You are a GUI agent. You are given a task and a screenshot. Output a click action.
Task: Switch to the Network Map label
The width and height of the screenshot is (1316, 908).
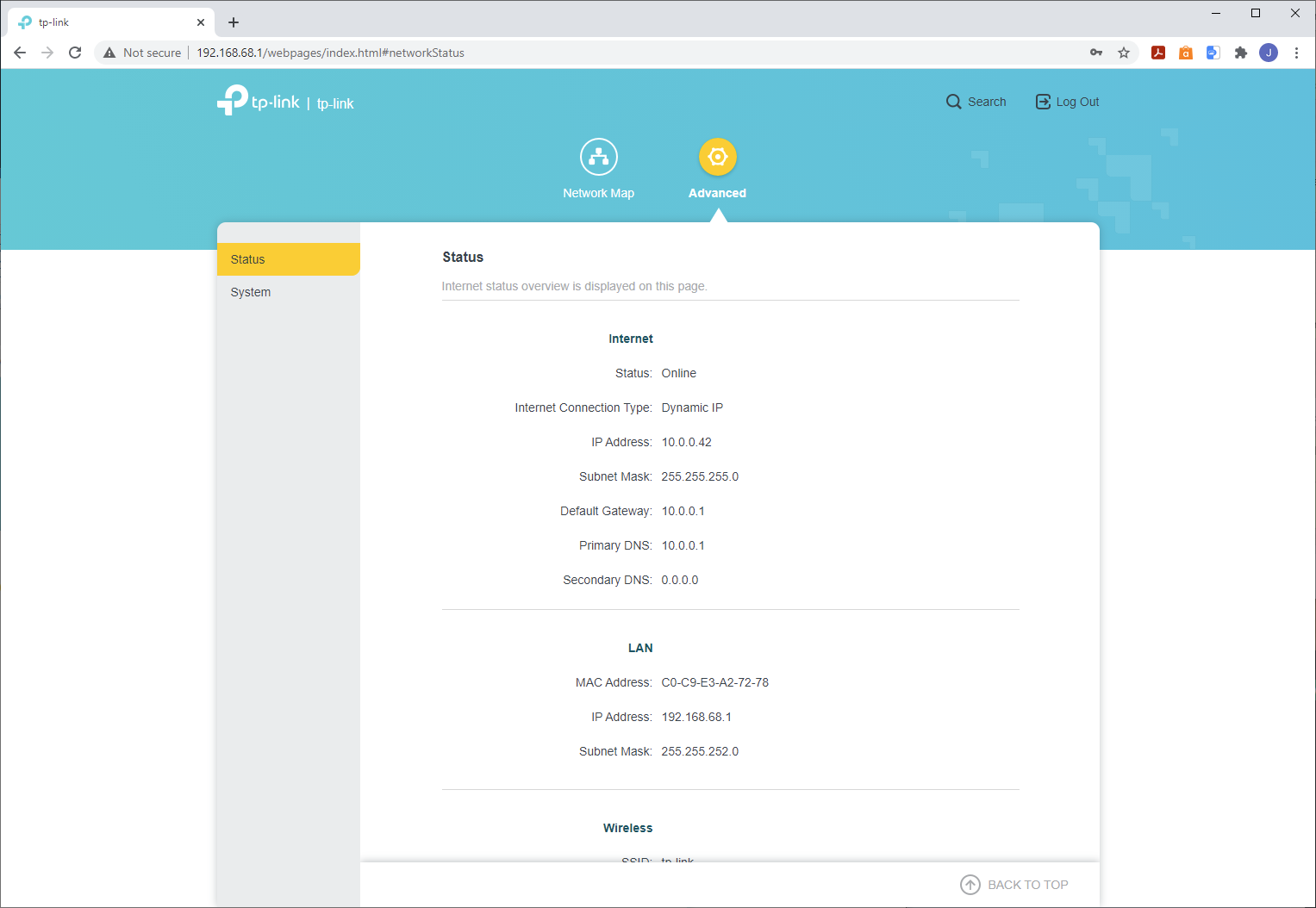(599, 193)
